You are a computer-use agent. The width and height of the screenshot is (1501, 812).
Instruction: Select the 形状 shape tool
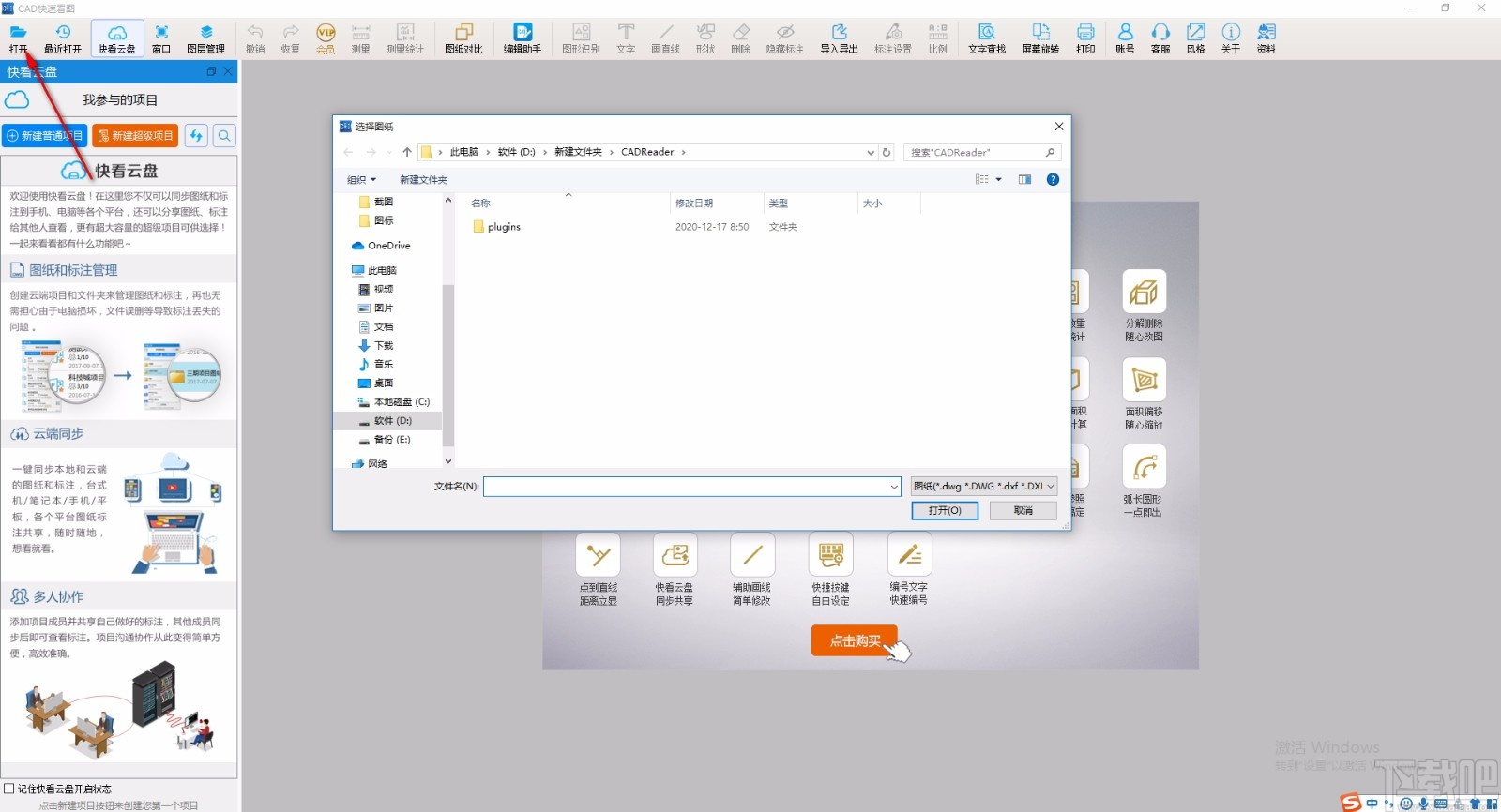coord(705,38)
